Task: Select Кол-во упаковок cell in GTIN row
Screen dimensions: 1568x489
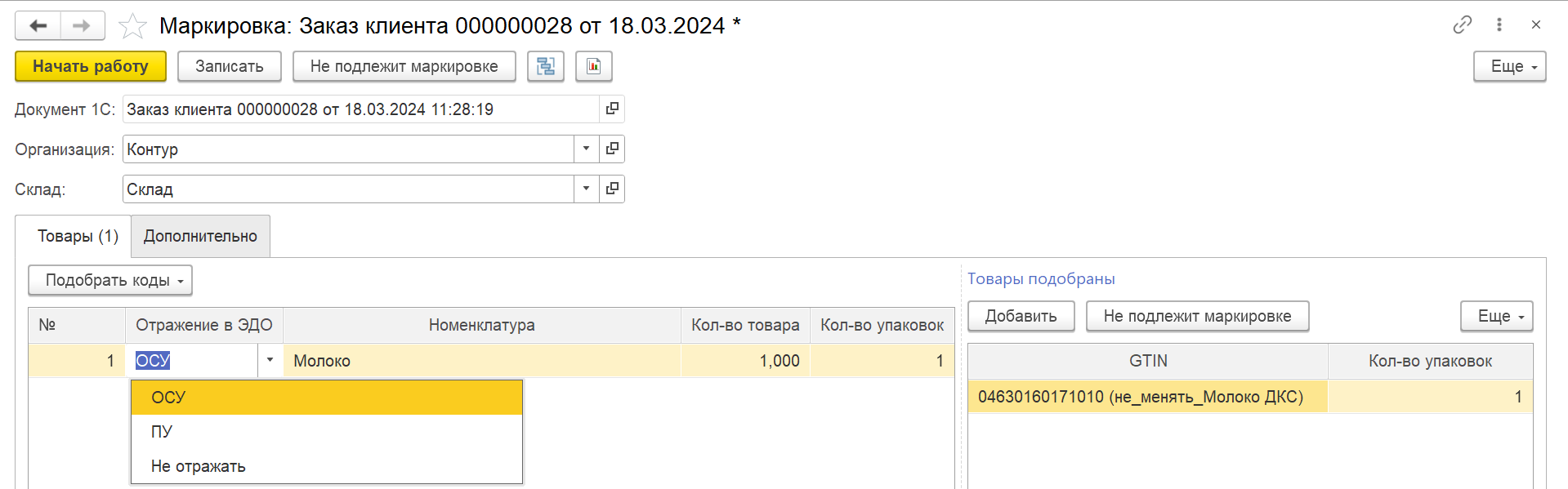Action: point(1431,397)
